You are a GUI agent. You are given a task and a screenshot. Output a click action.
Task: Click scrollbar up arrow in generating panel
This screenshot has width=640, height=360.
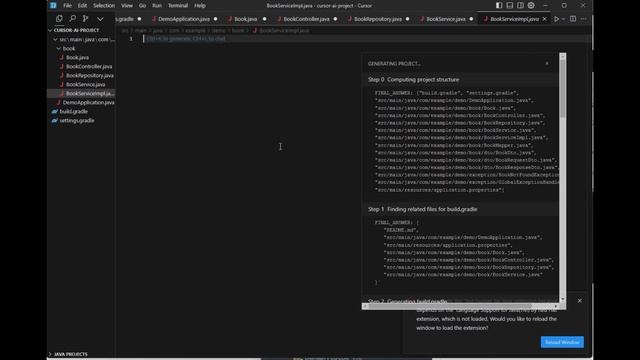(x=562, y=56)
